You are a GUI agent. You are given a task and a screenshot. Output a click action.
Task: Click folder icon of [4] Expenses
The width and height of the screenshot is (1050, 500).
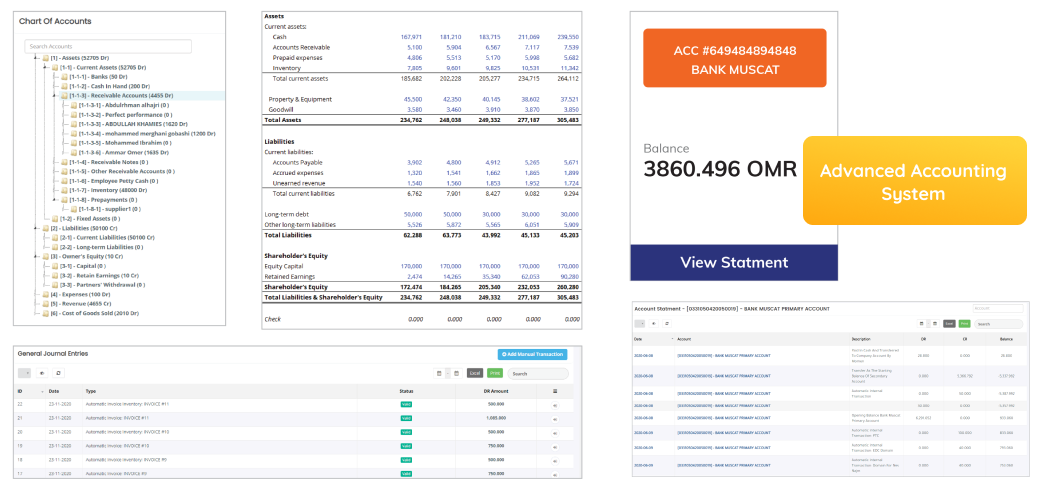pyautogui.click(x=46, y=294)
